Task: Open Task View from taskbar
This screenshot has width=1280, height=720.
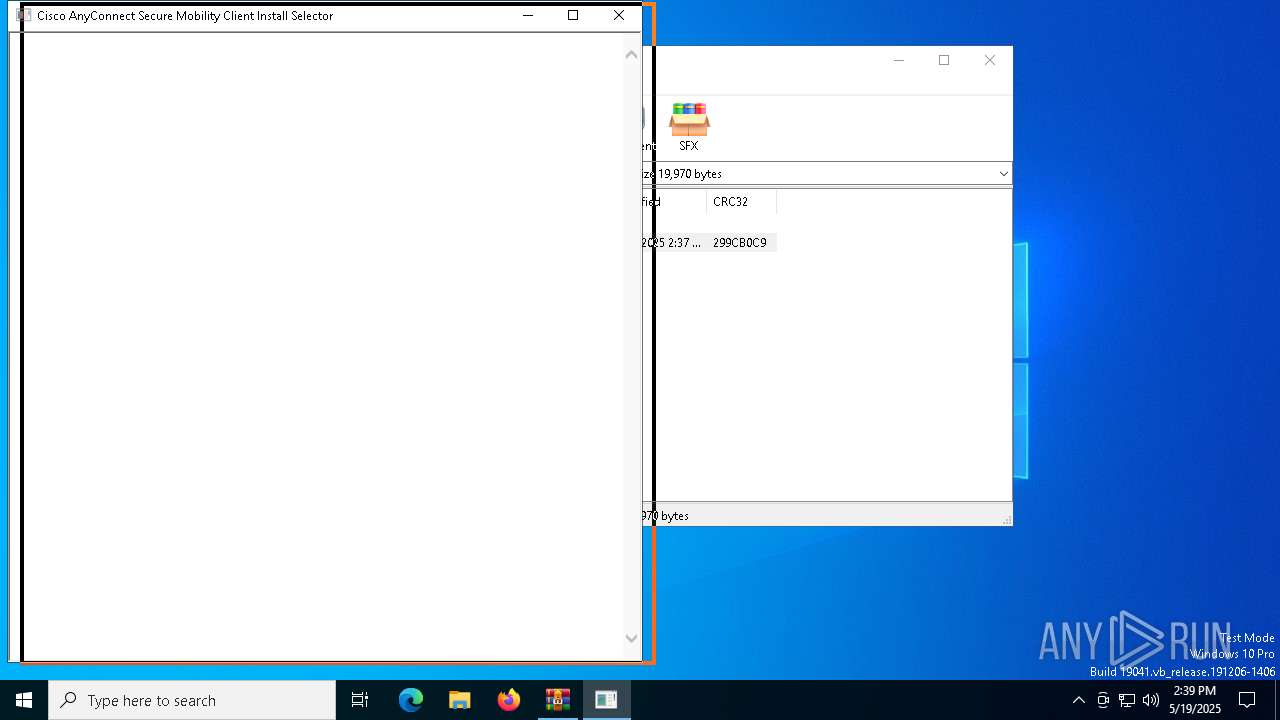Action: click(360, 700)
